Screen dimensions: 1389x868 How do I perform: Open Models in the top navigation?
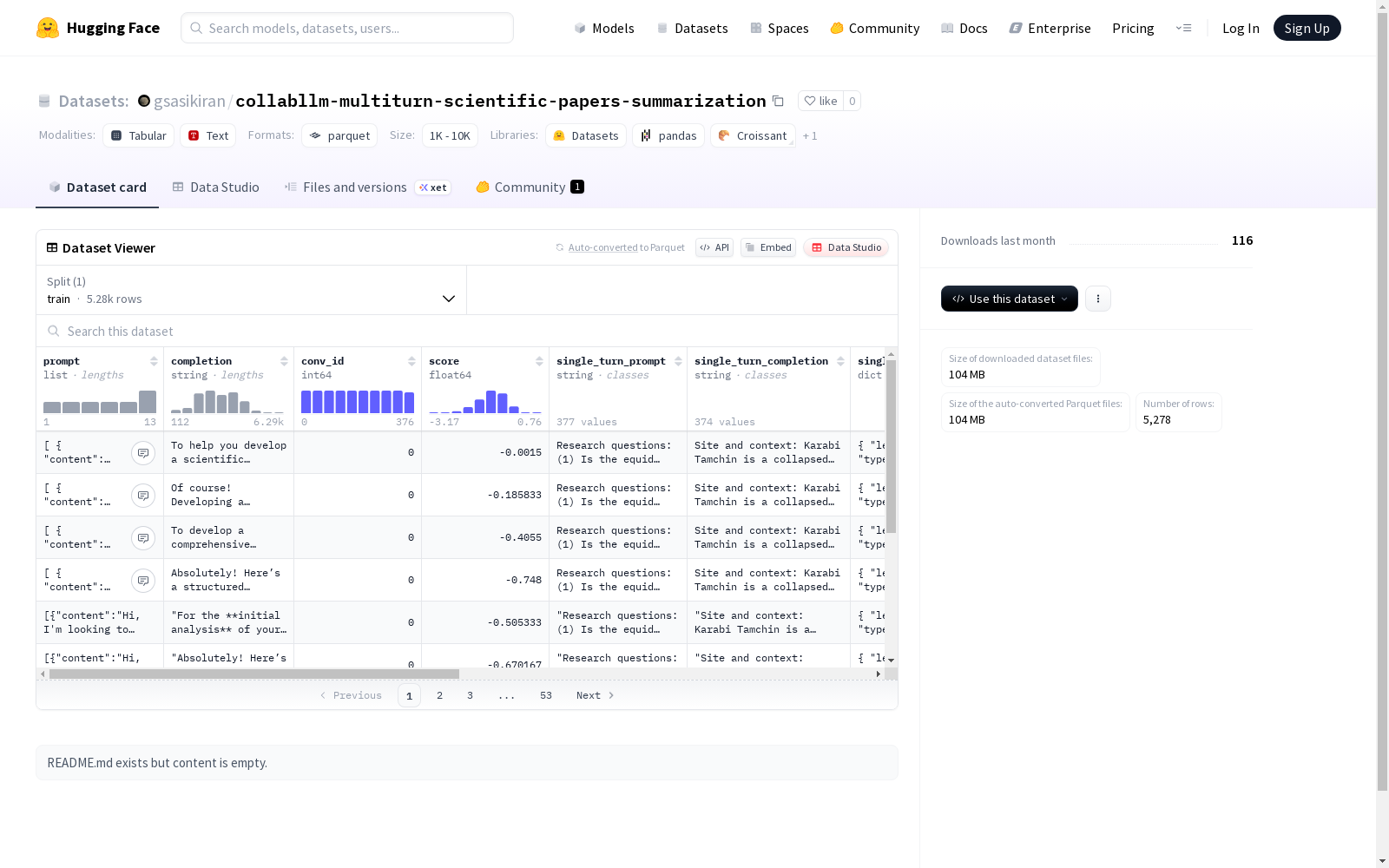(x=604, y=28)
